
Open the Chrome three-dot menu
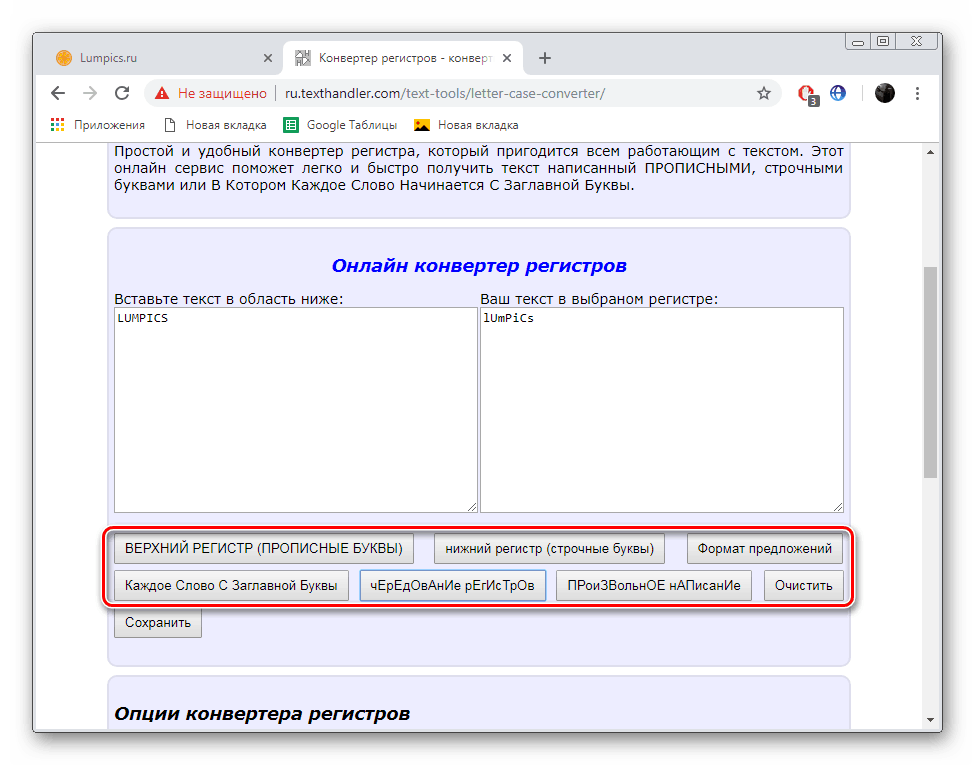click(x=917, y=92)
